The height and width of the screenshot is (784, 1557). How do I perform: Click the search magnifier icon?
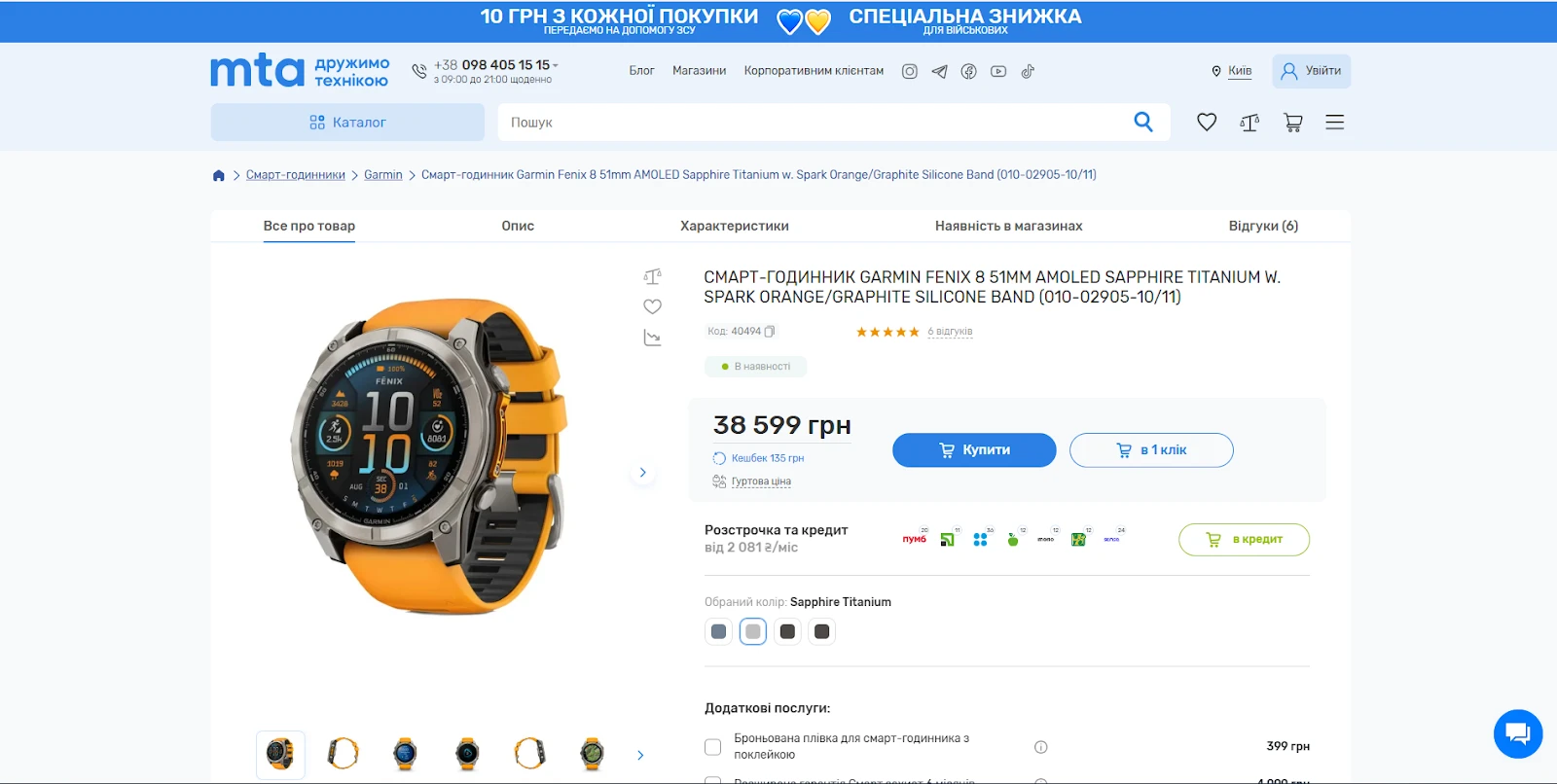tap(1143, 122)
